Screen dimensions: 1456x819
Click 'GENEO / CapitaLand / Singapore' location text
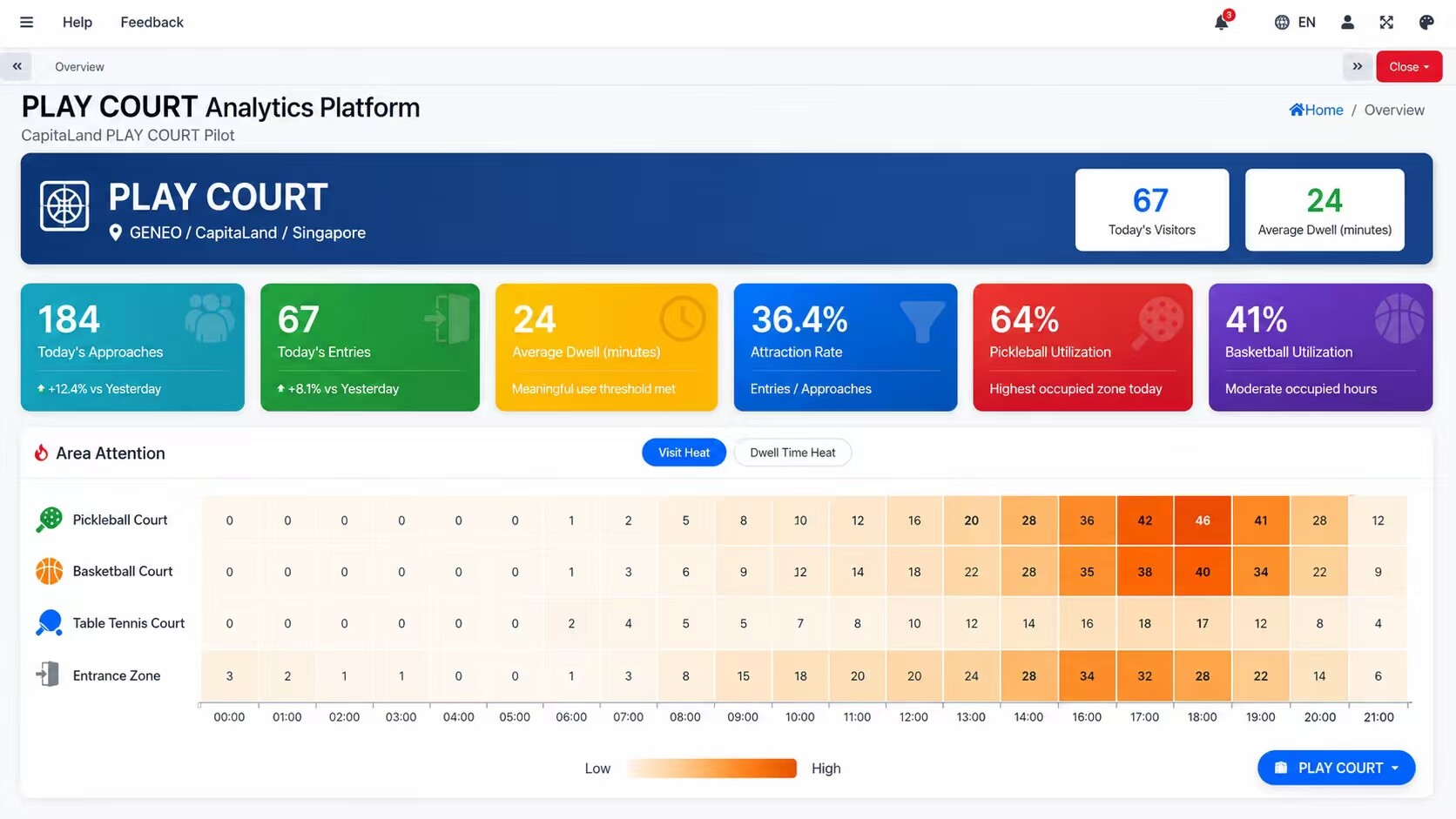(247, 233)
